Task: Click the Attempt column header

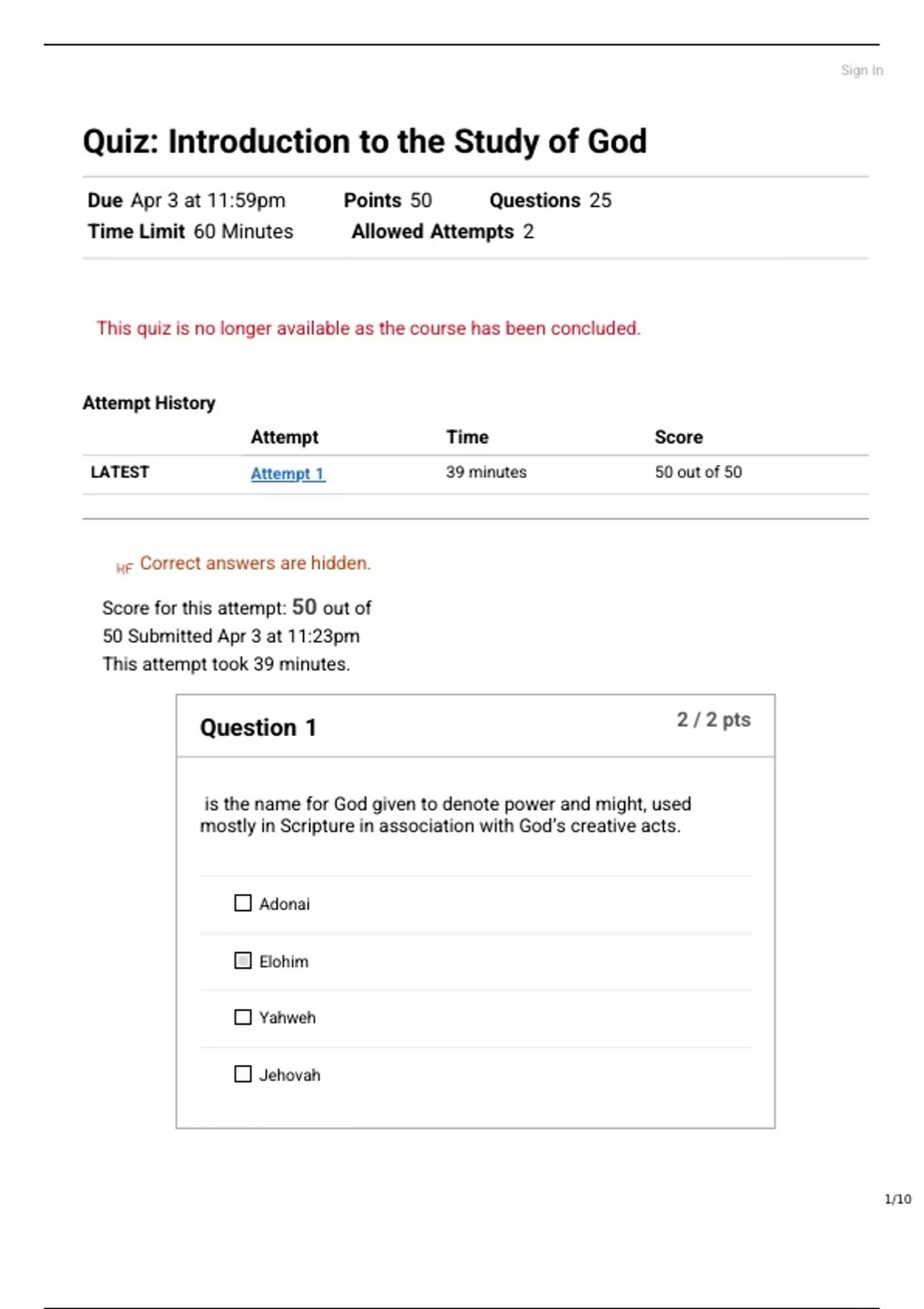Action: [x=284, y=437]
